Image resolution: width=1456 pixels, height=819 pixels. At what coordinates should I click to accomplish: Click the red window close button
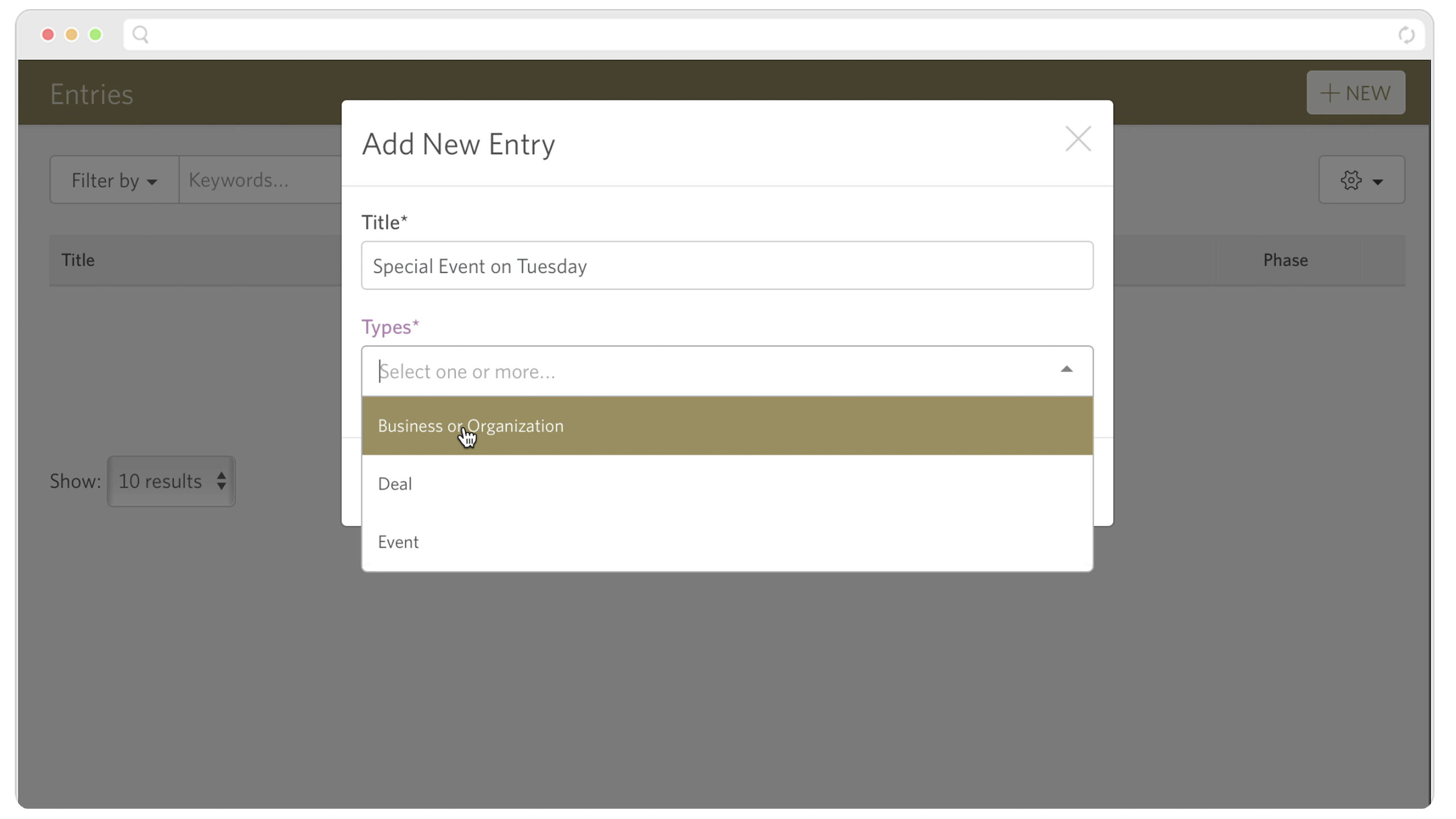coord(48,35)
